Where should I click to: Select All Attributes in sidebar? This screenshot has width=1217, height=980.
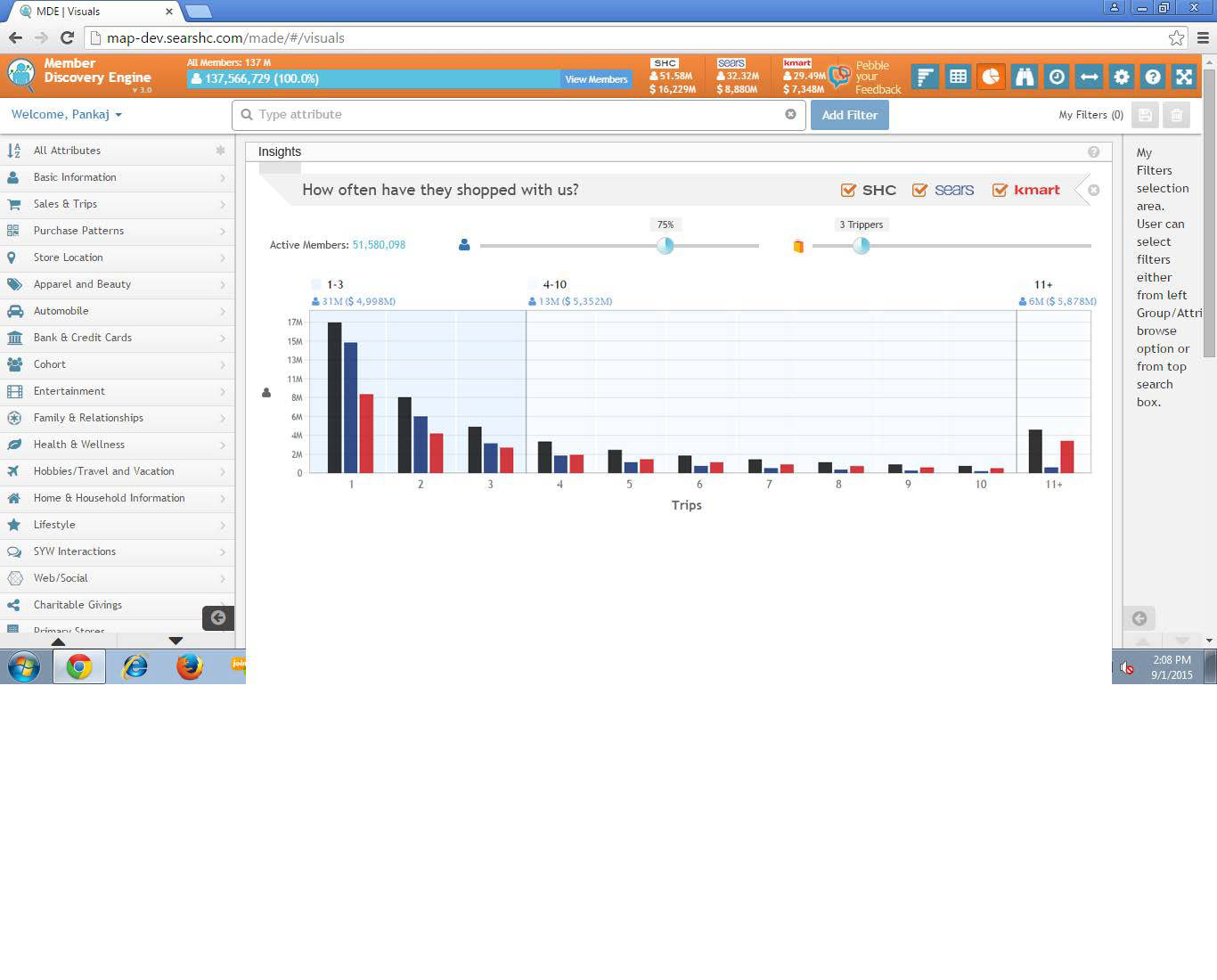point(67,151)
